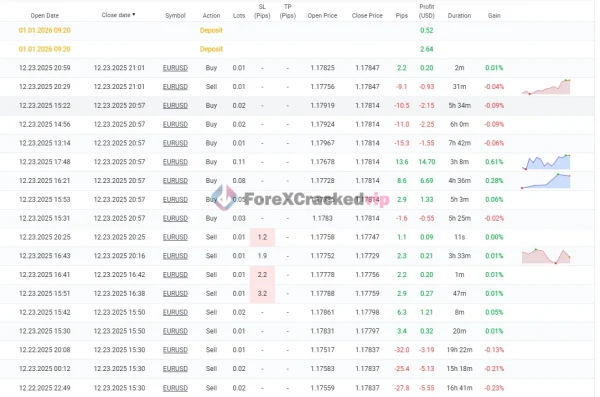Click the pips value -32.0
The image size is (600, 397).
pyautogui.click(x=402, y=350)
